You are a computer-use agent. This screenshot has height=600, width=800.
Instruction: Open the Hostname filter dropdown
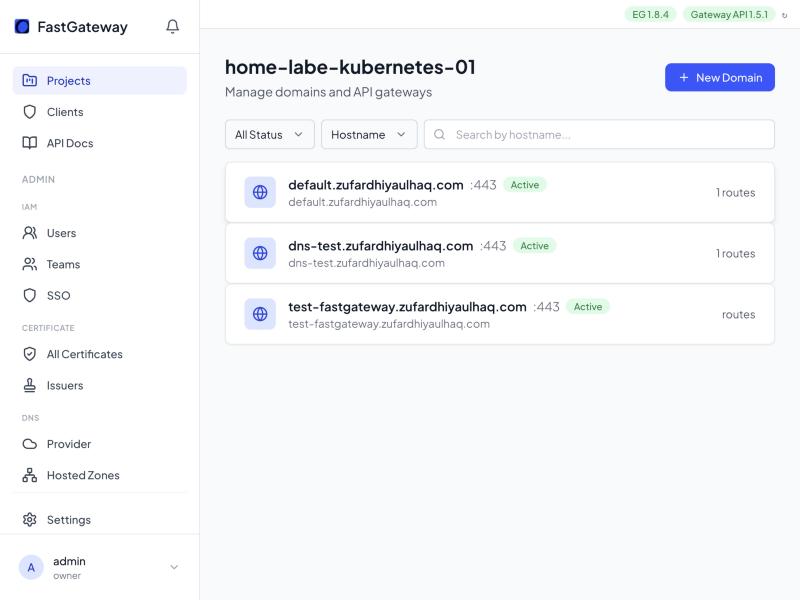point(369,134)
